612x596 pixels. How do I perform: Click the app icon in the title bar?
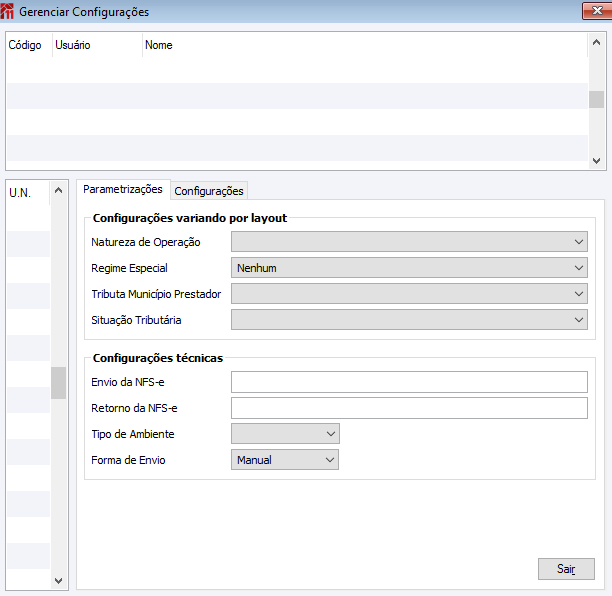[x=7, y=11]
